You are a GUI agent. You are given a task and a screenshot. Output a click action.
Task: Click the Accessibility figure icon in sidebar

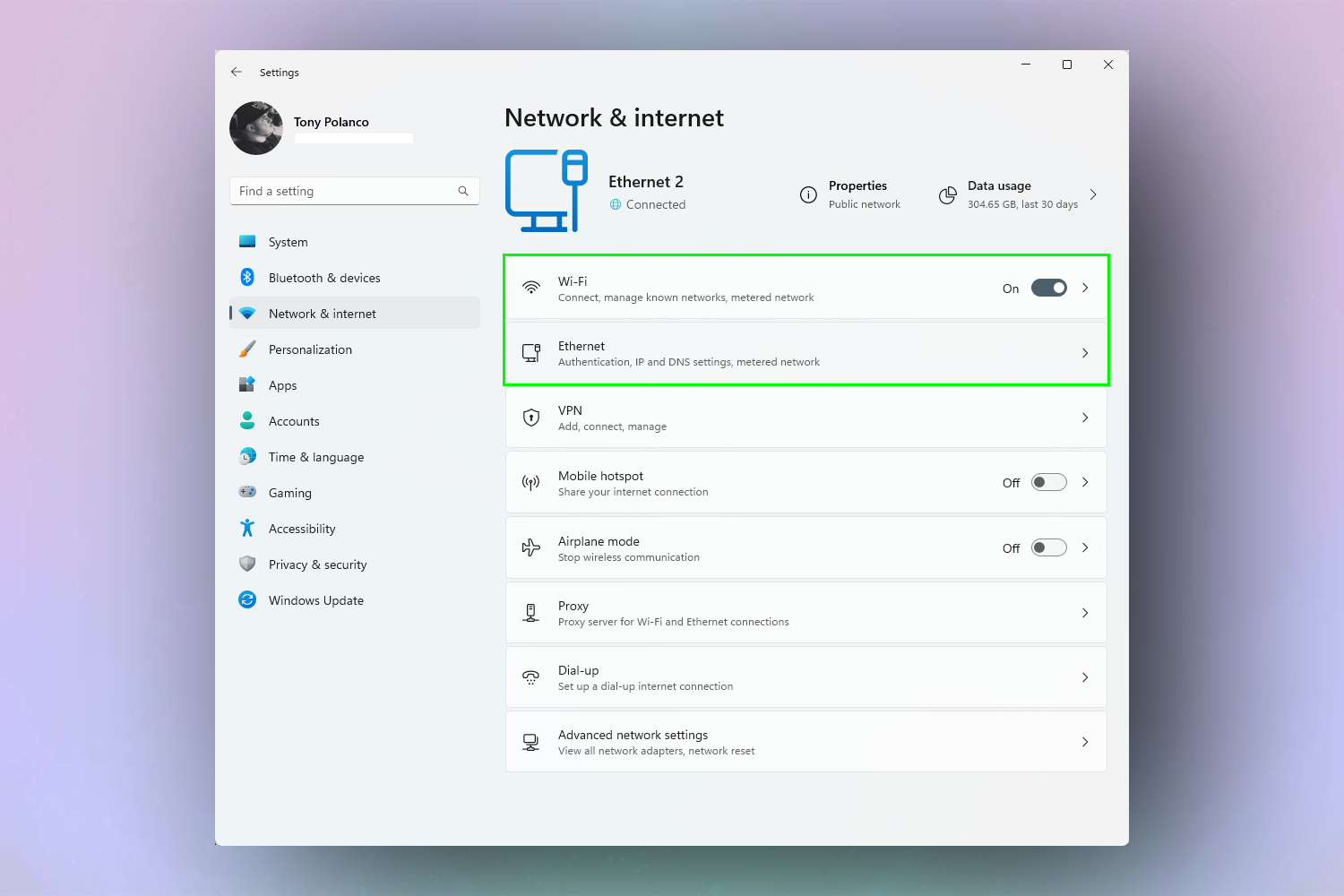point(247,529)
